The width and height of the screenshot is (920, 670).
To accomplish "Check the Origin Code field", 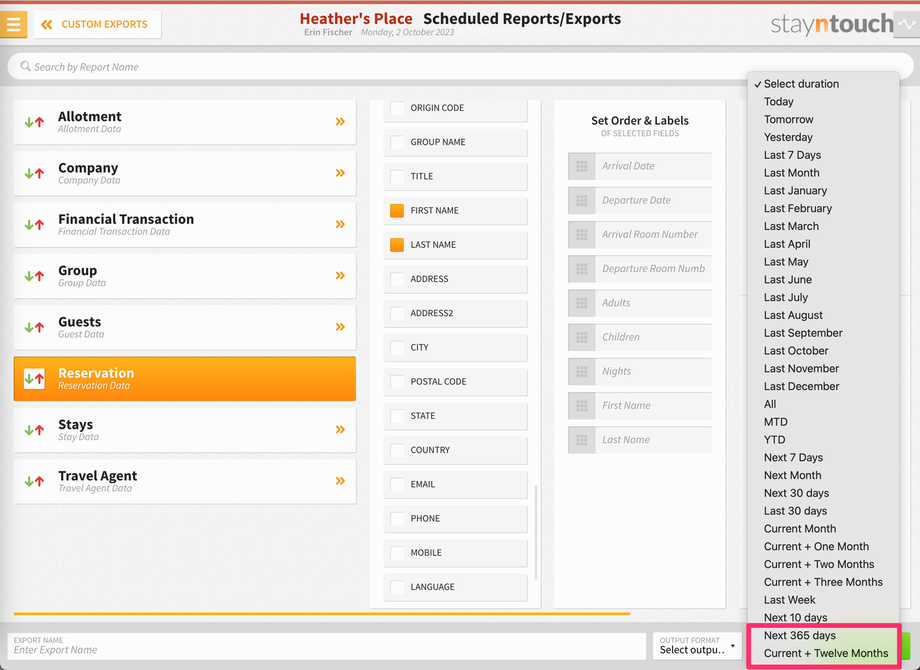I will [x=397, y=108].
